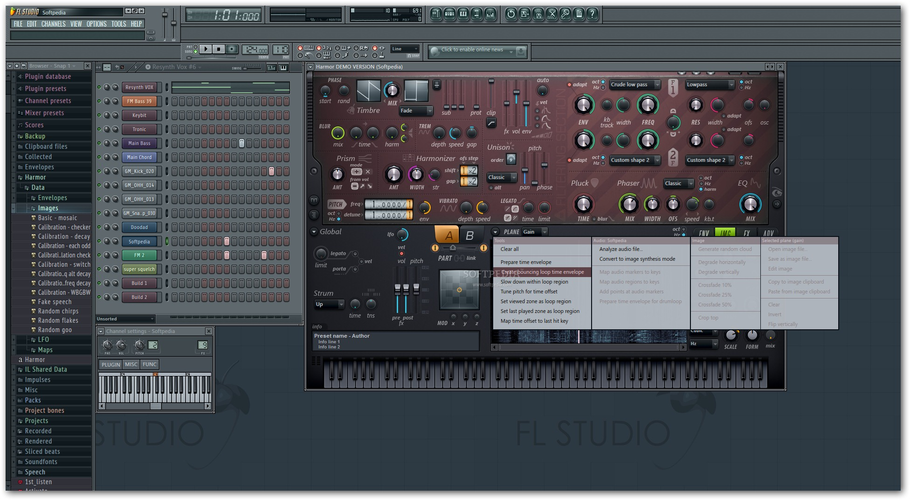Open the Phaser 'Classic' type dropdown
This screenshot has height=500, width=910.
(x=679, y=183)
